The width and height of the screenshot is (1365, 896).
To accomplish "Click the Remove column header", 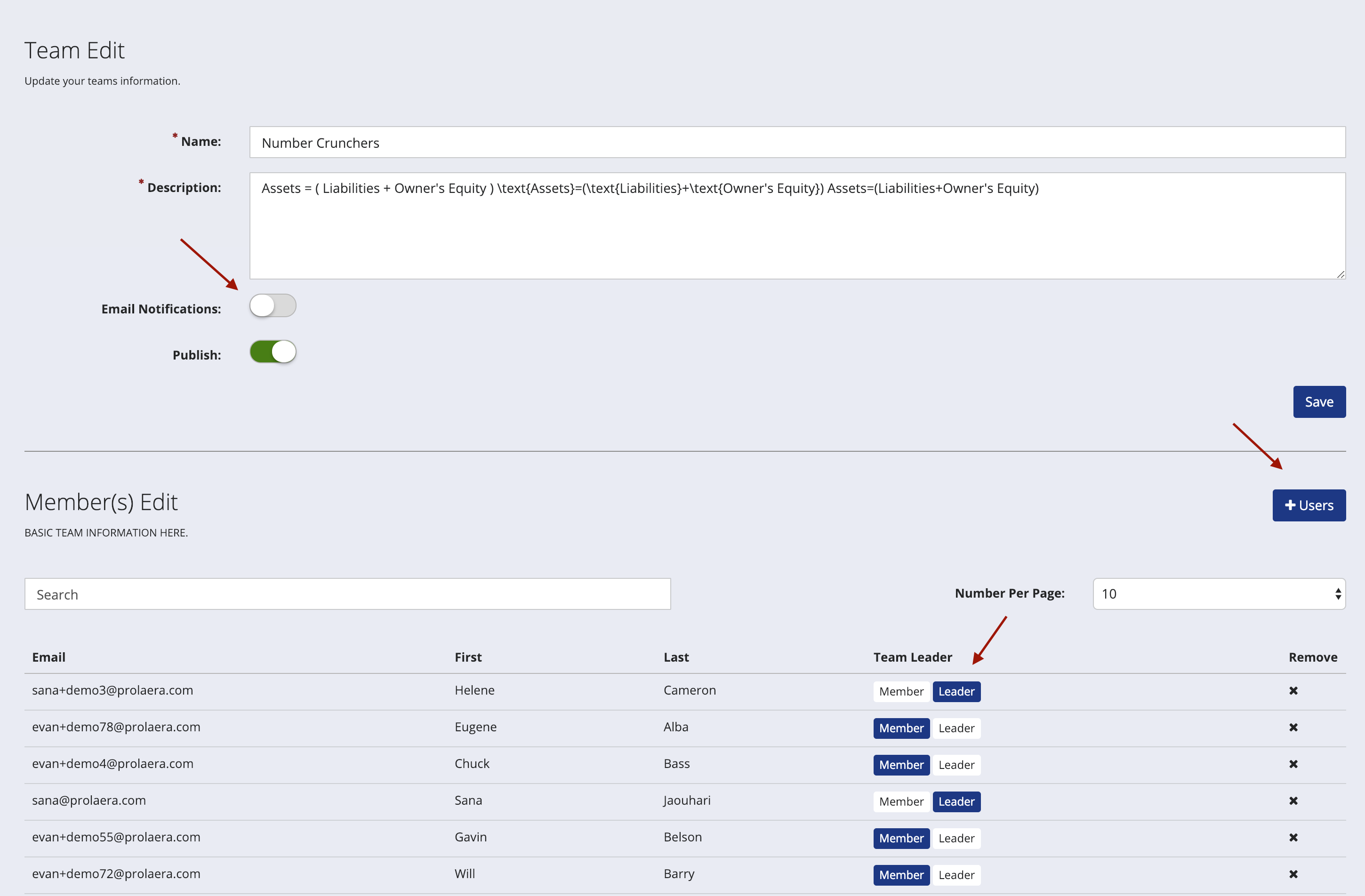I will 1313,657.
